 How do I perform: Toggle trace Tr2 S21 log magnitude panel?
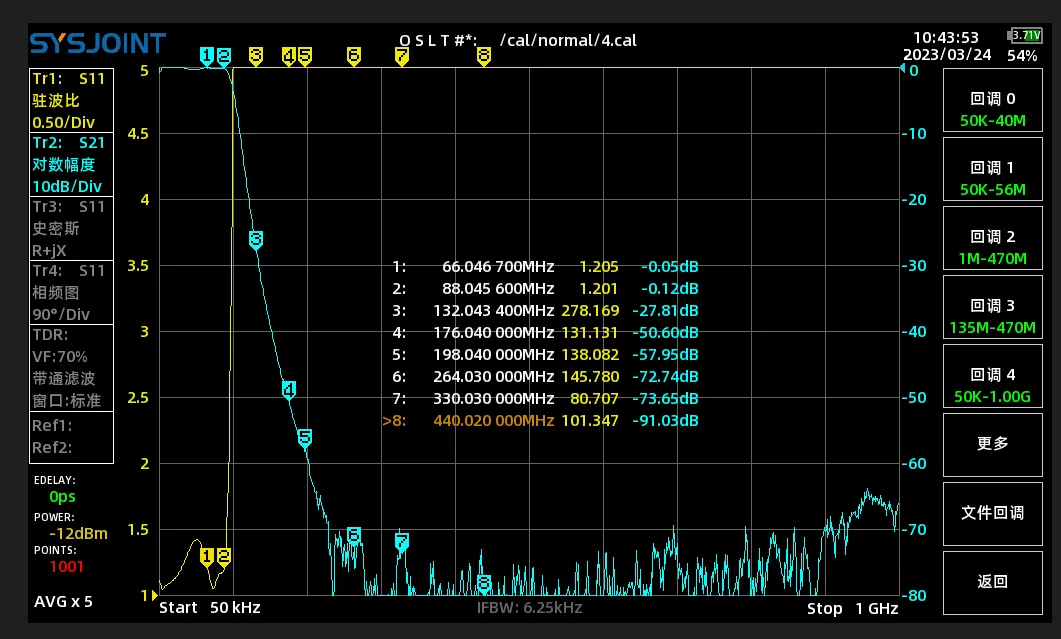[x=71, y=164]
